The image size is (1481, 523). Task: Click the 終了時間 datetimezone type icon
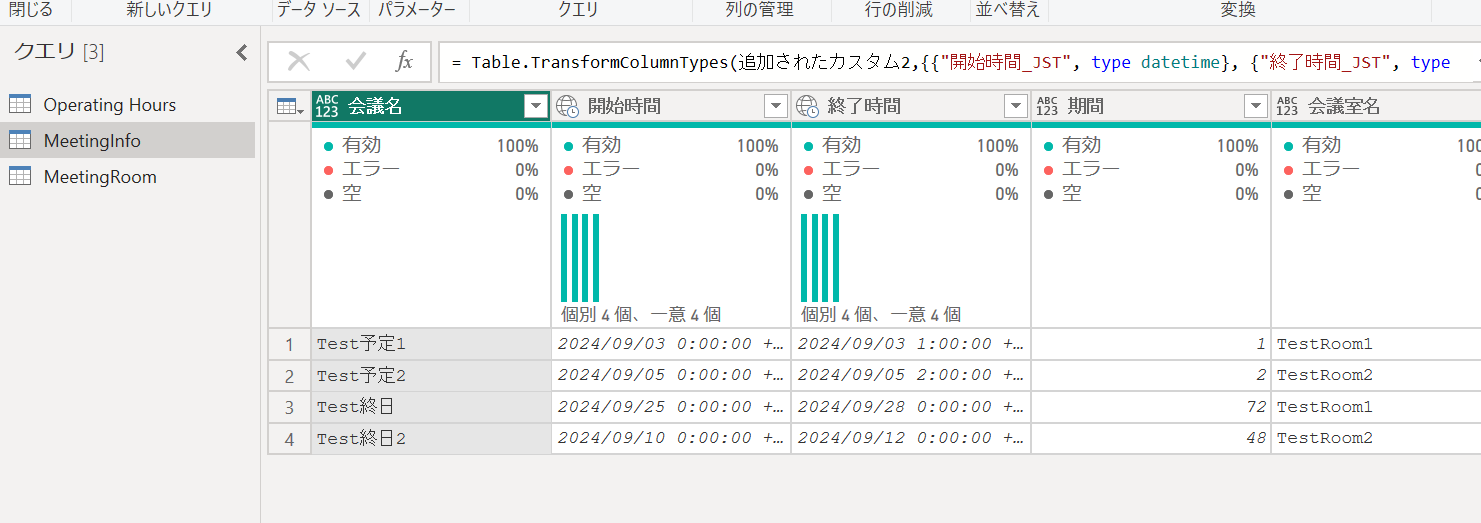807,106
